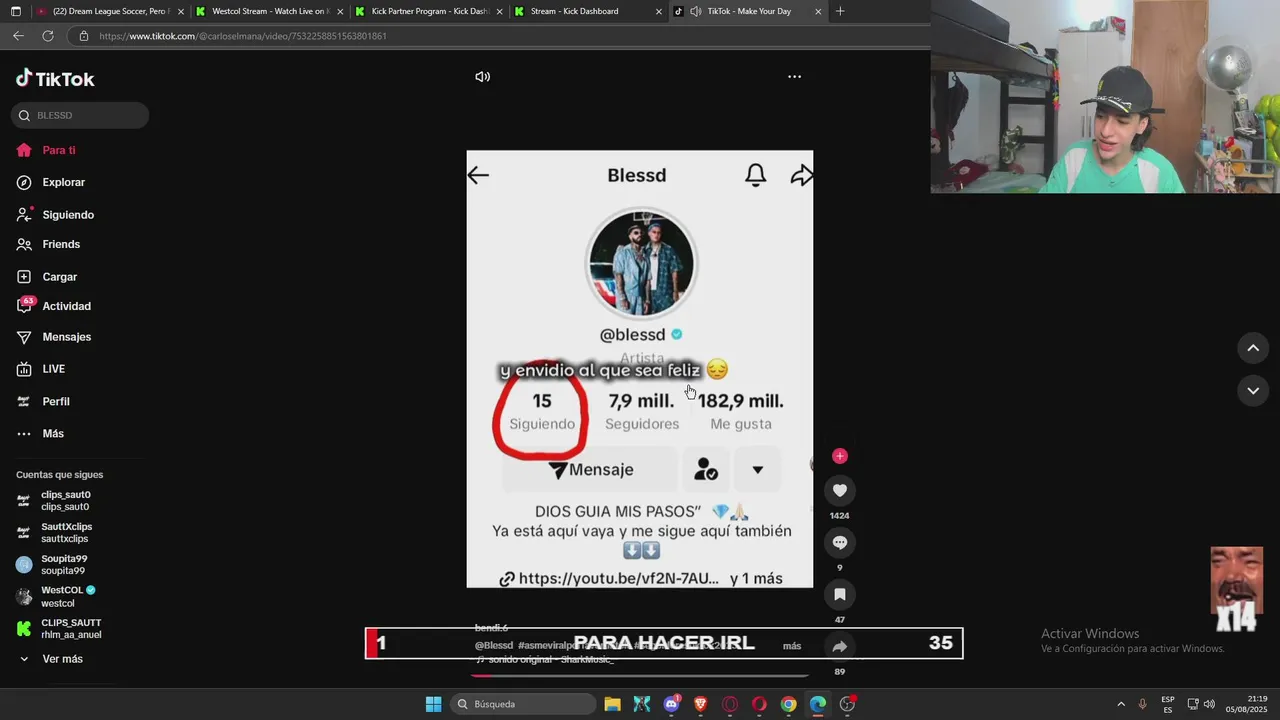Screen dimensions: 1280x720
Task: View site info lock icon
Action: click(x=84, y=36)
